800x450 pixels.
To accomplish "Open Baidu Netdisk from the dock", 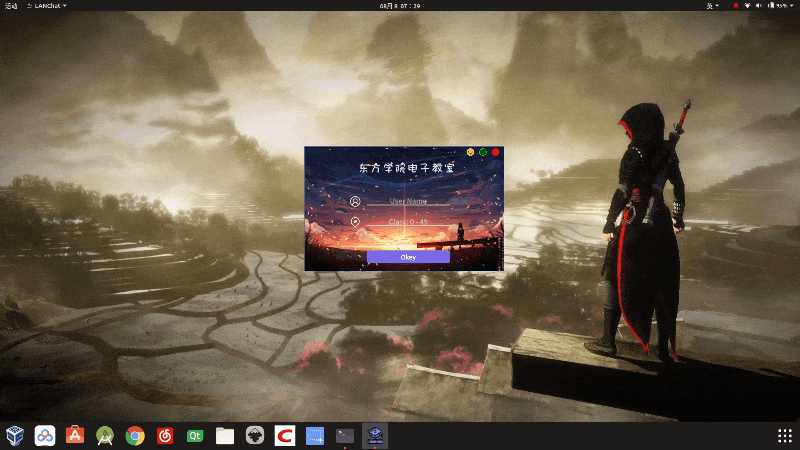I will click(45, 436).
